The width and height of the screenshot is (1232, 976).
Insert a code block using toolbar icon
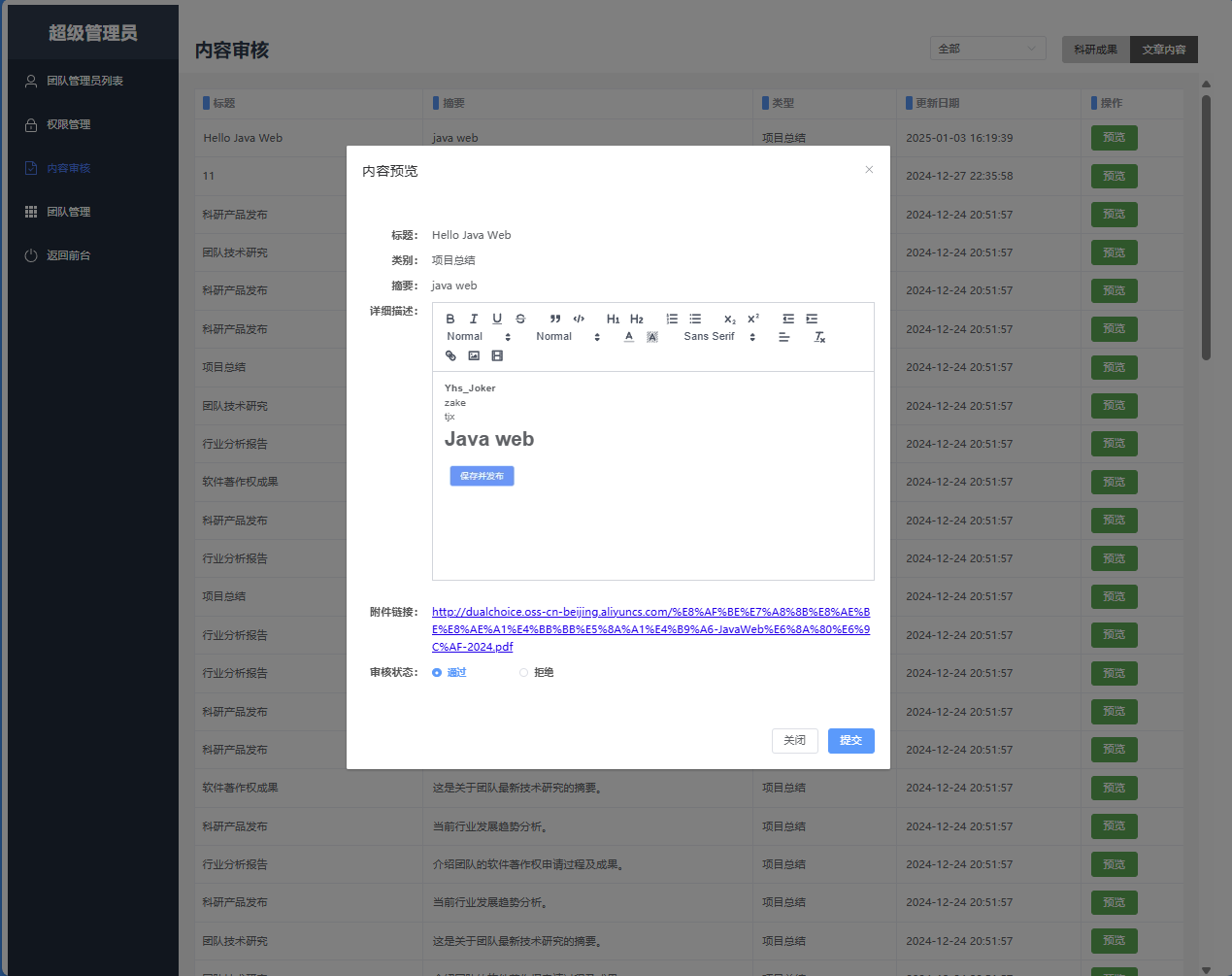click(x=579, y=319)
